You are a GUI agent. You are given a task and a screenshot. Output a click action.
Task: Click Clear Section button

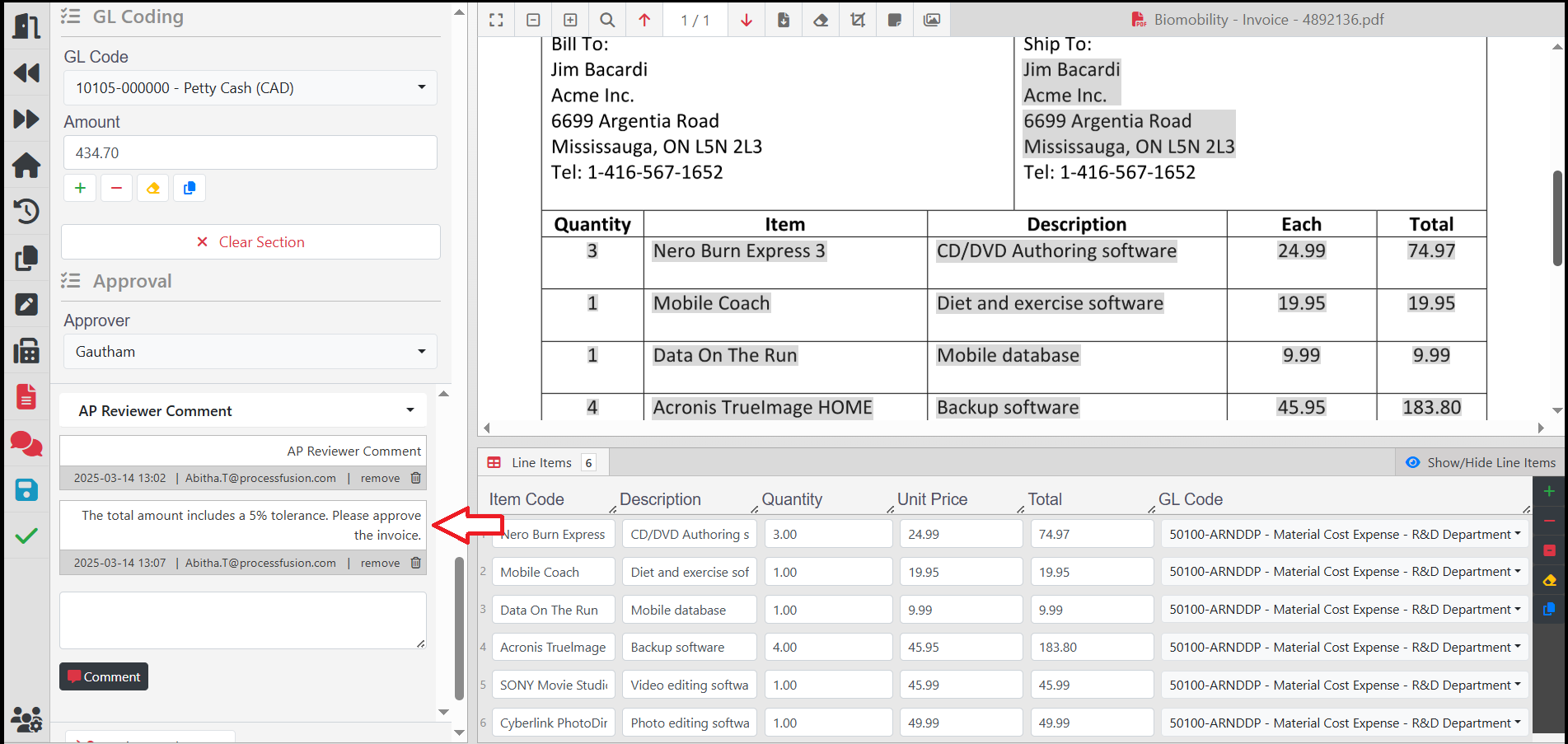point(250,241)
